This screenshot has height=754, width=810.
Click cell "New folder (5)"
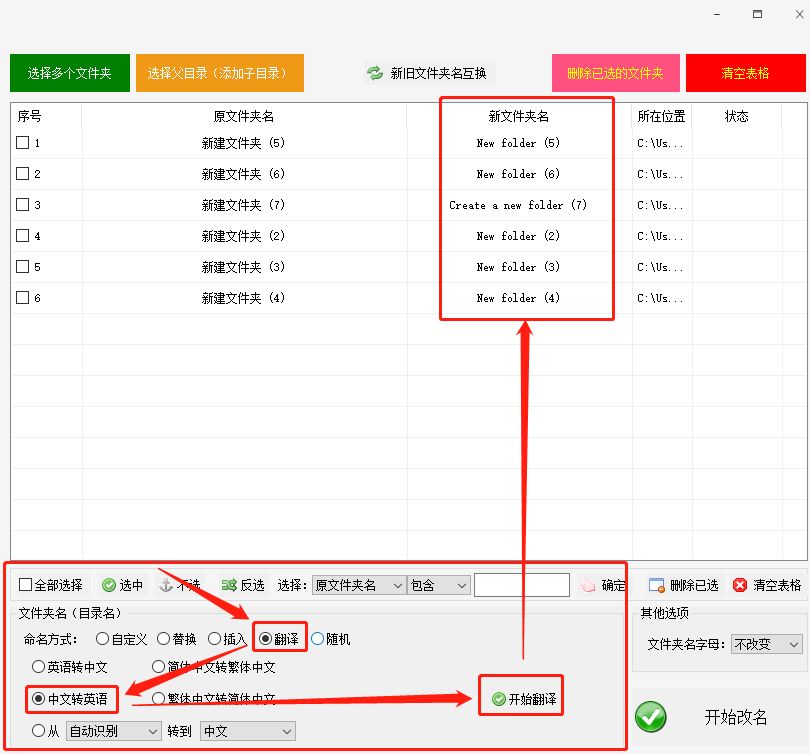518,143
